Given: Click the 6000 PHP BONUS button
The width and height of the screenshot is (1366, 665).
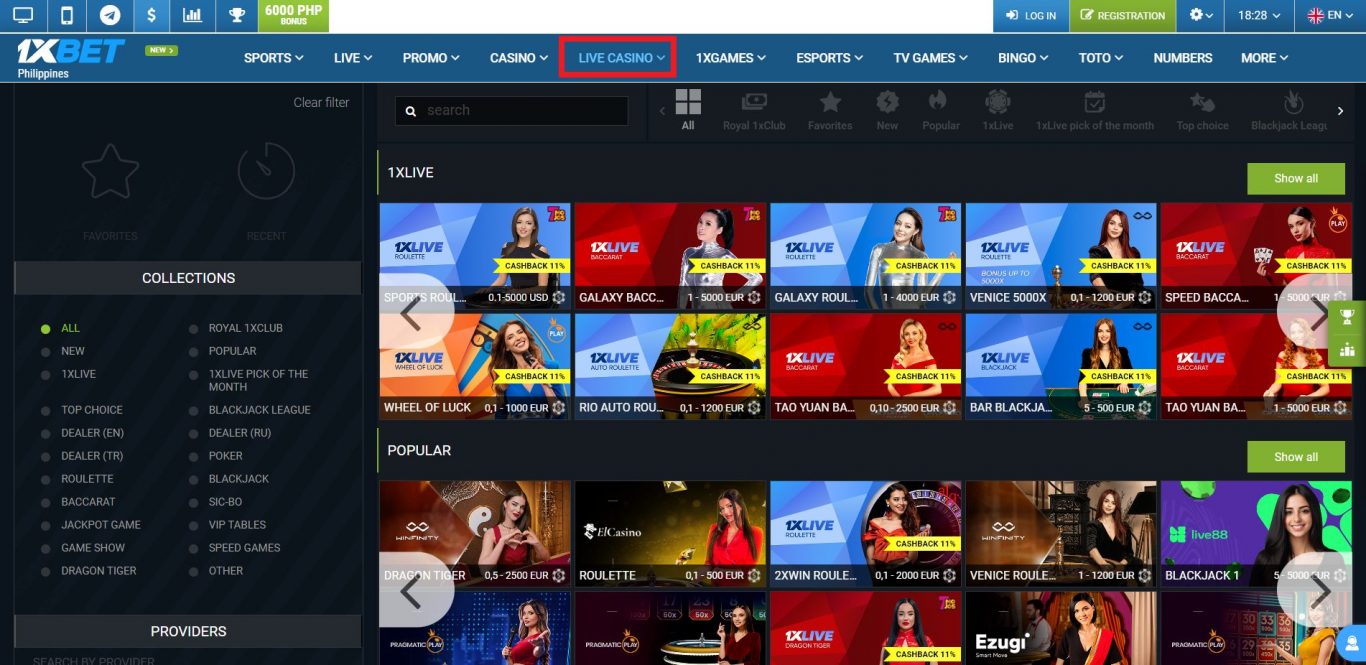Looking at the screenshot, I should tap(292, 16).
